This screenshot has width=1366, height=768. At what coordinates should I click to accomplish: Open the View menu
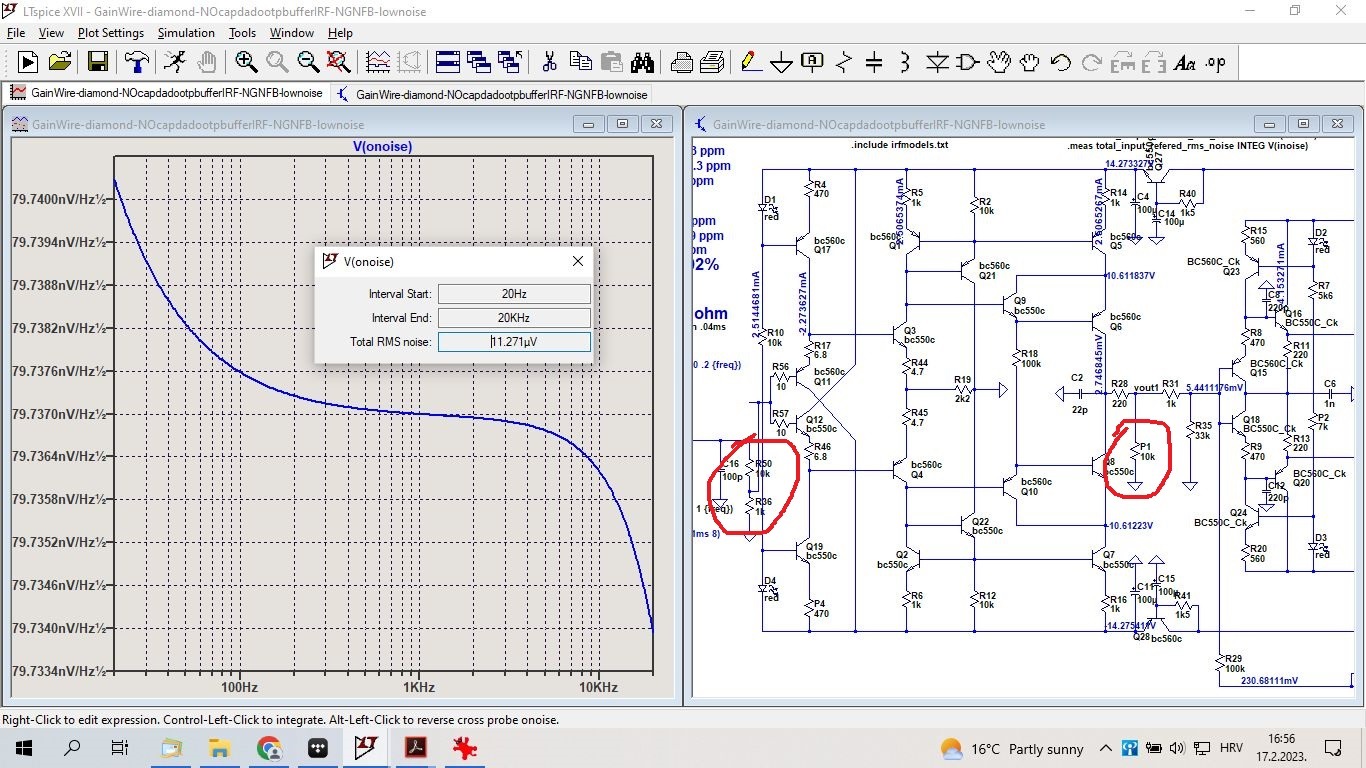click(51, 33)
